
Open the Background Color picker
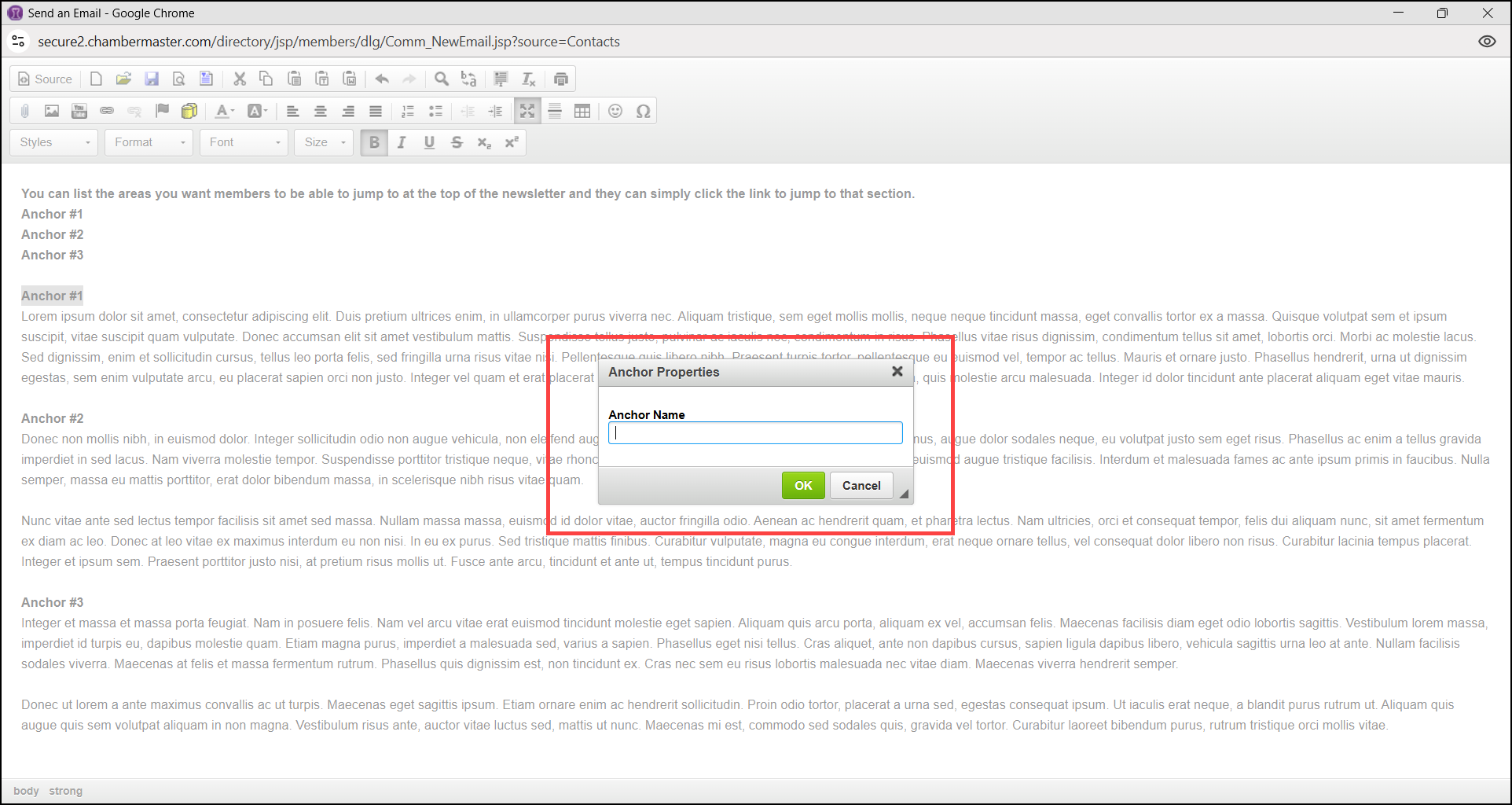pos(257,111)
